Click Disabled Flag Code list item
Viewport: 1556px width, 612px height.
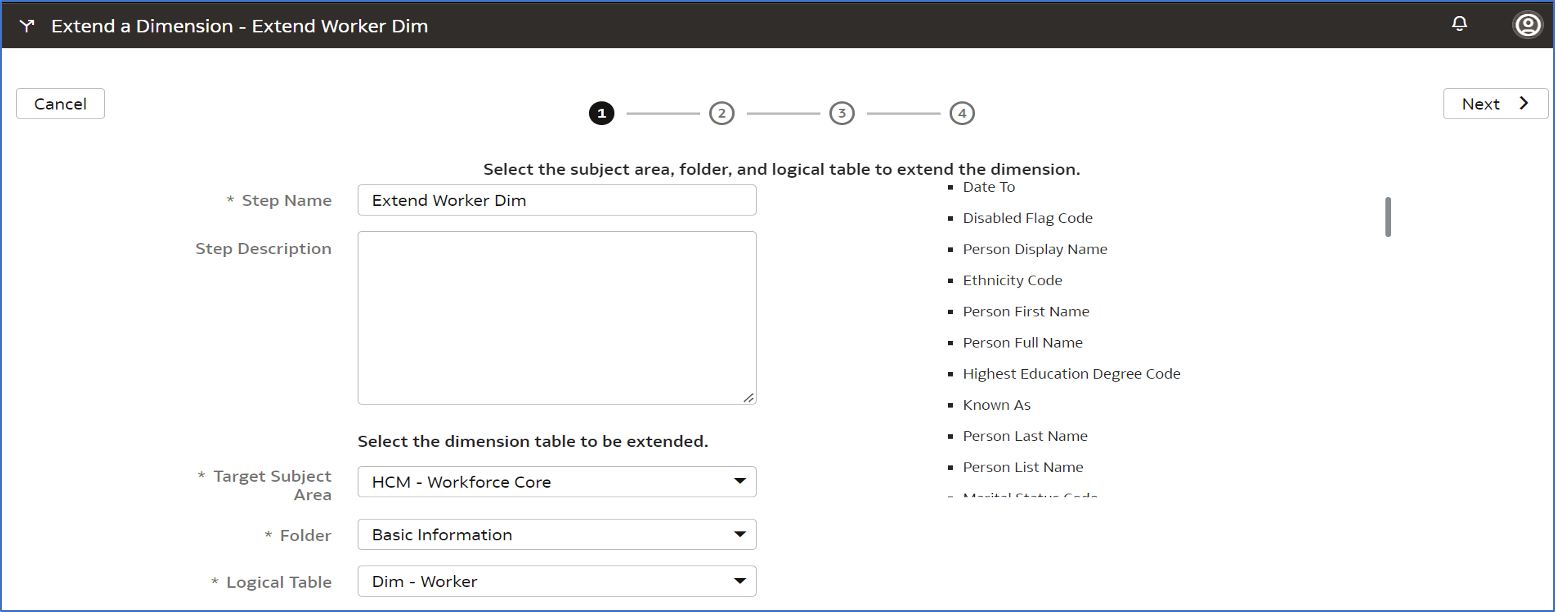coord(1027,218)
